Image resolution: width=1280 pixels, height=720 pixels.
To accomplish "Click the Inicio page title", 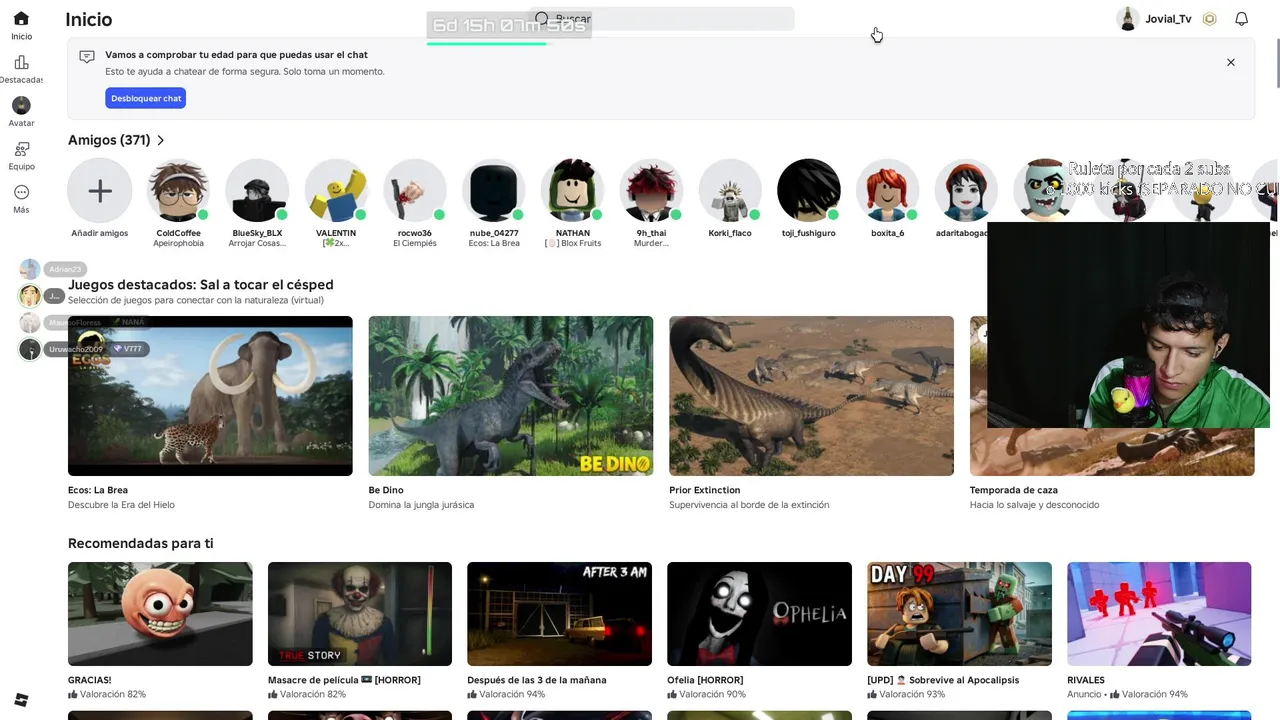I will coord(89,20).
